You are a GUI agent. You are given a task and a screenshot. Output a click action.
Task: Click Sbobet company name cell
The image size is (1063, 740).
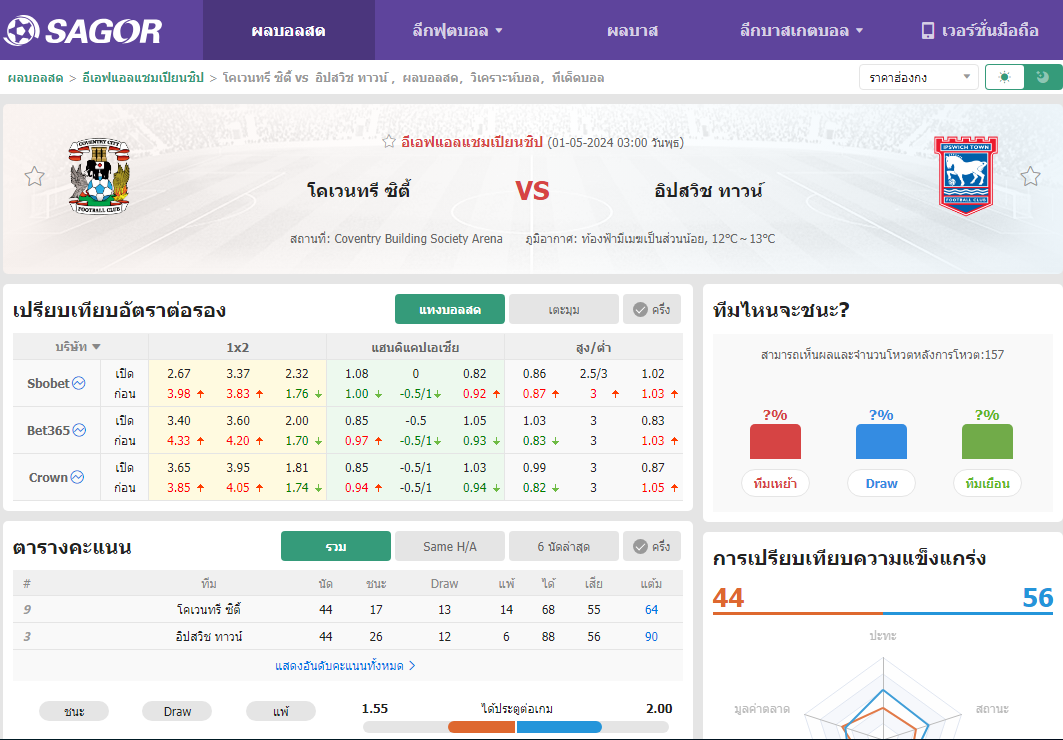[x=57, y=383]
